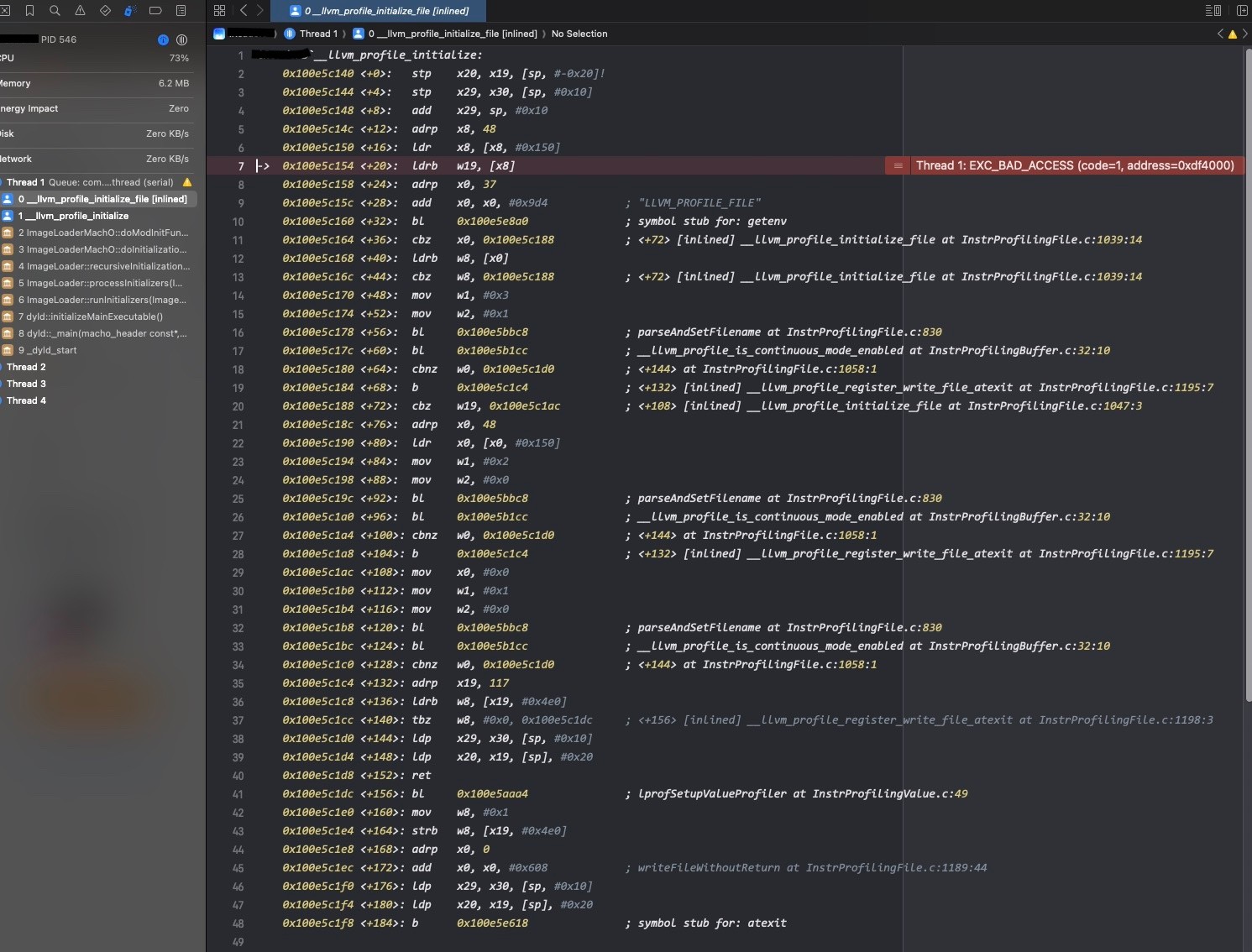The width and height of the screenshot is (1252, 952).
Task: Click the EXC_BAD_ACCESS error annotation
Action: tap(1074, 165)
